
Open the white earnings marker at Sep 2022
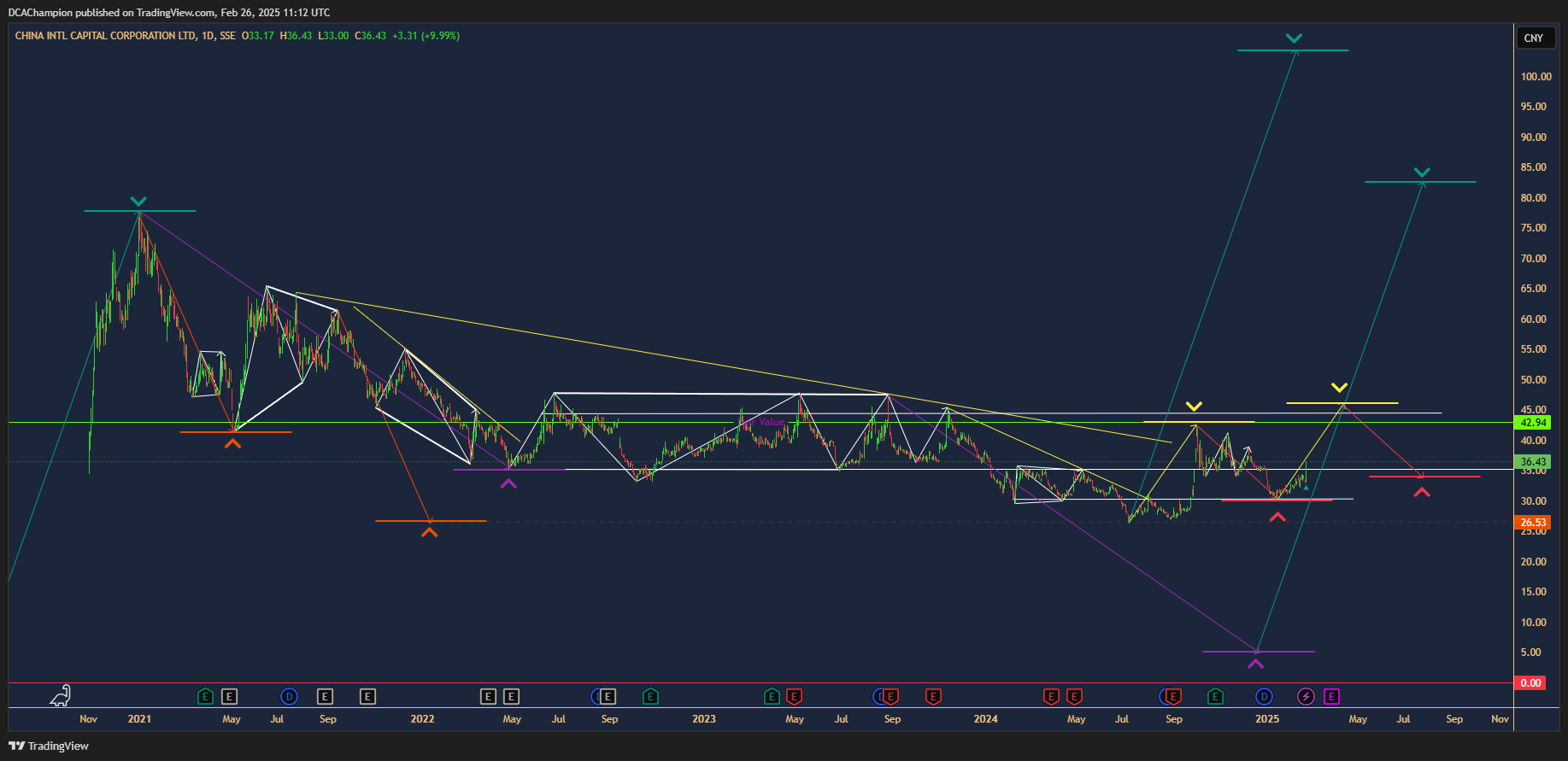[x=608, y=697]
